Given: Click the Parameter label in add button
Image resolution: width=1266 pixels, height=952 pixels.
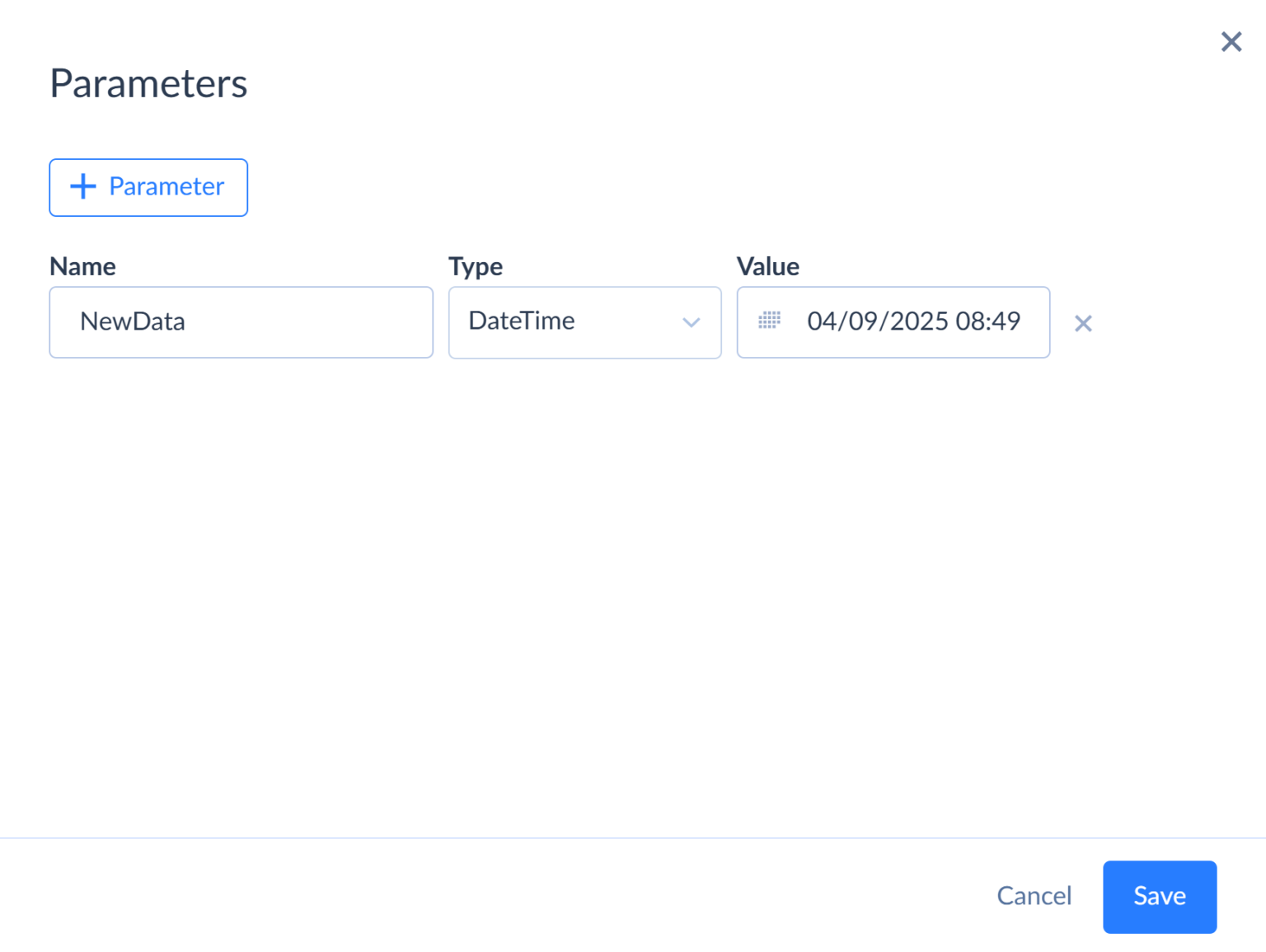Looking at the screenshot, I should (166, 186).
